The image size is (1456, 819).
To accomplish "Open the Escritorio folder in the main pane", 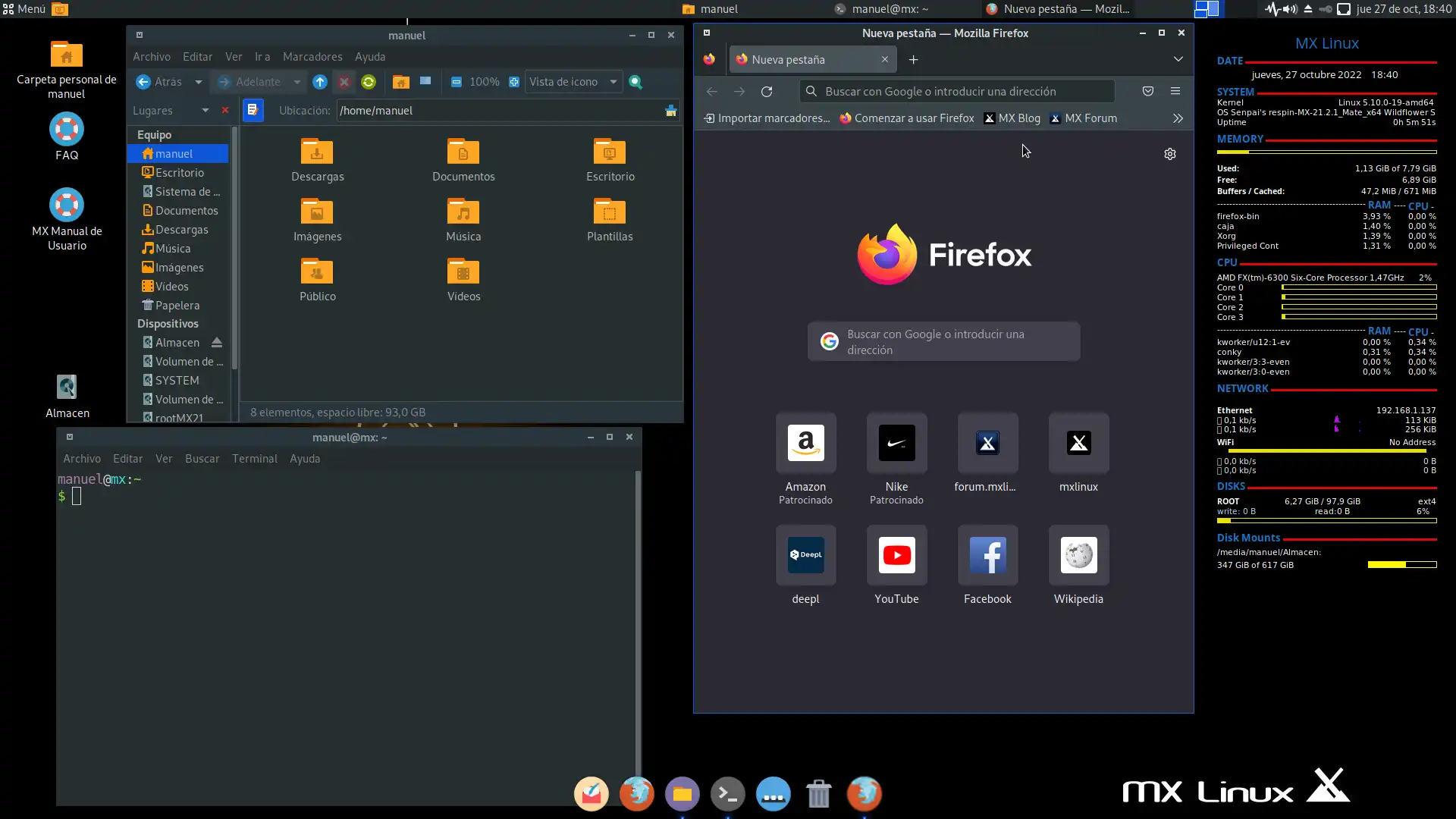I will [x=610, y=160].
